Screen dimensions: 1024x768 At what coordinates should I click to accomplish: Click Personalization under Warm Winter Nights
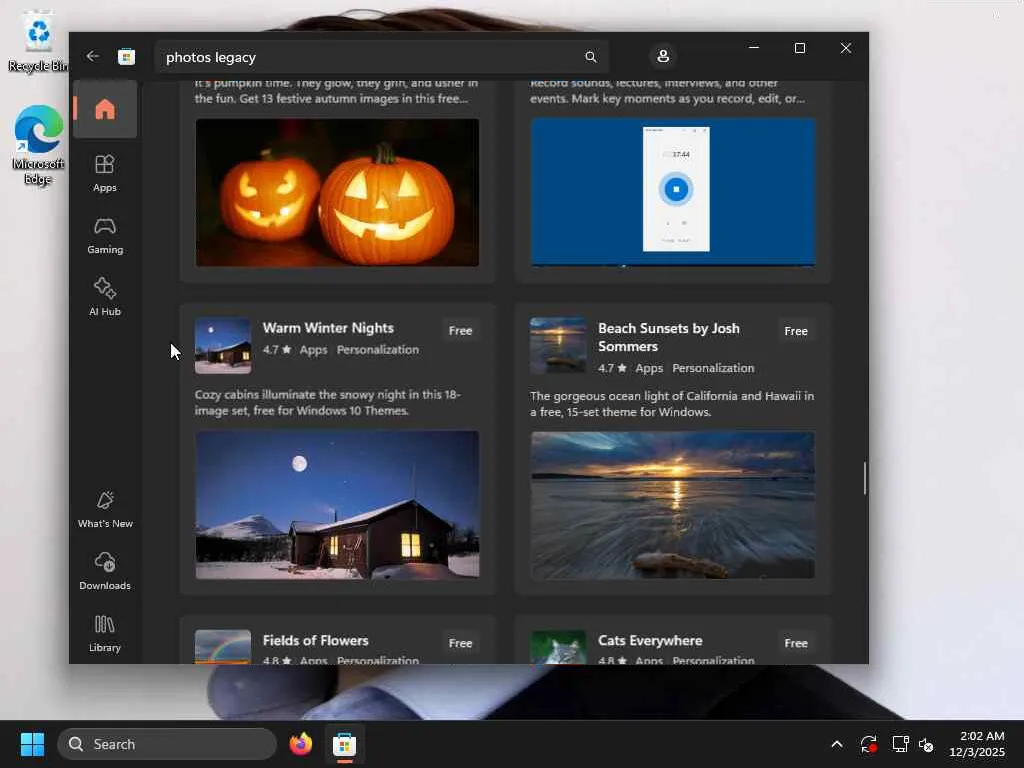click(377, 349)
